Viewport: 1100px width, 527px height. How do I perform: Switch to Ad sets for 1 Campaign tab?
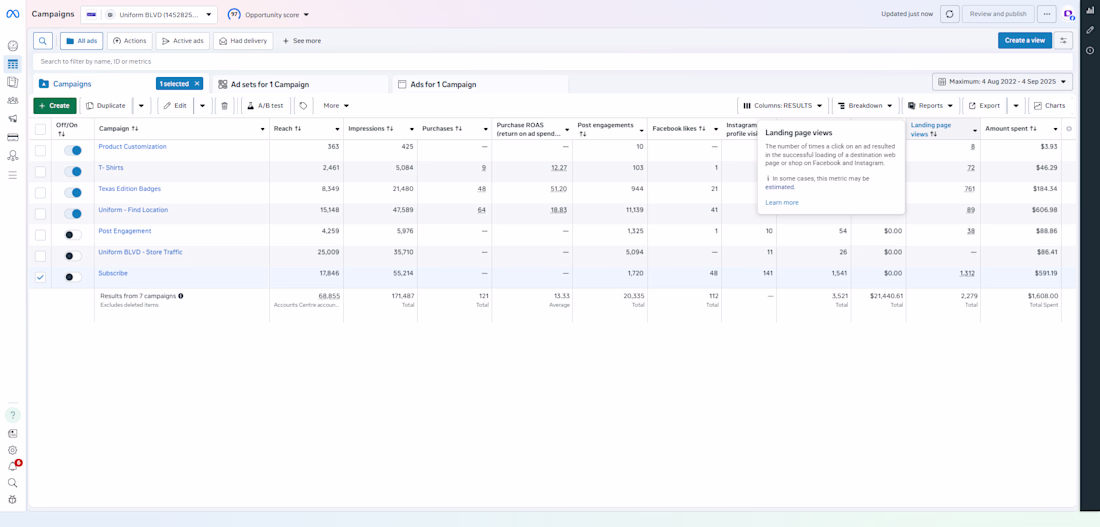[x=269, y=85]
